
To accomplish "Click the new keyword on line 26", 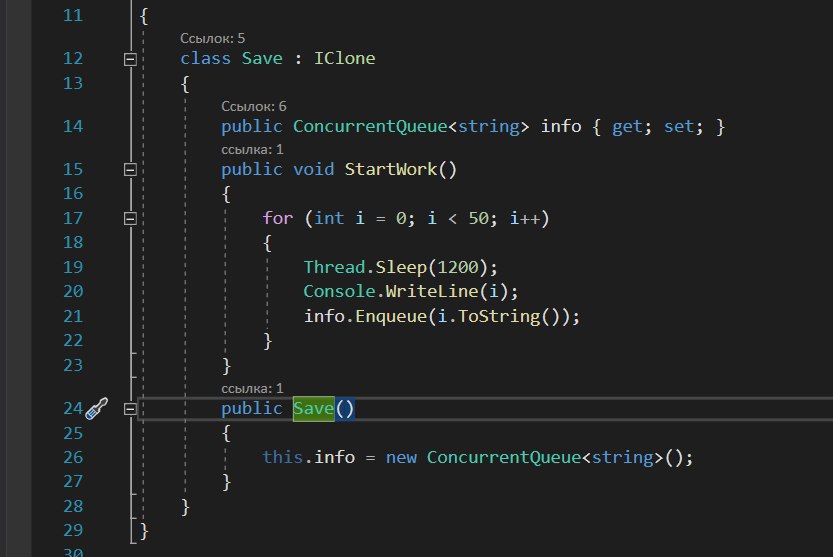I will point(401,457).
